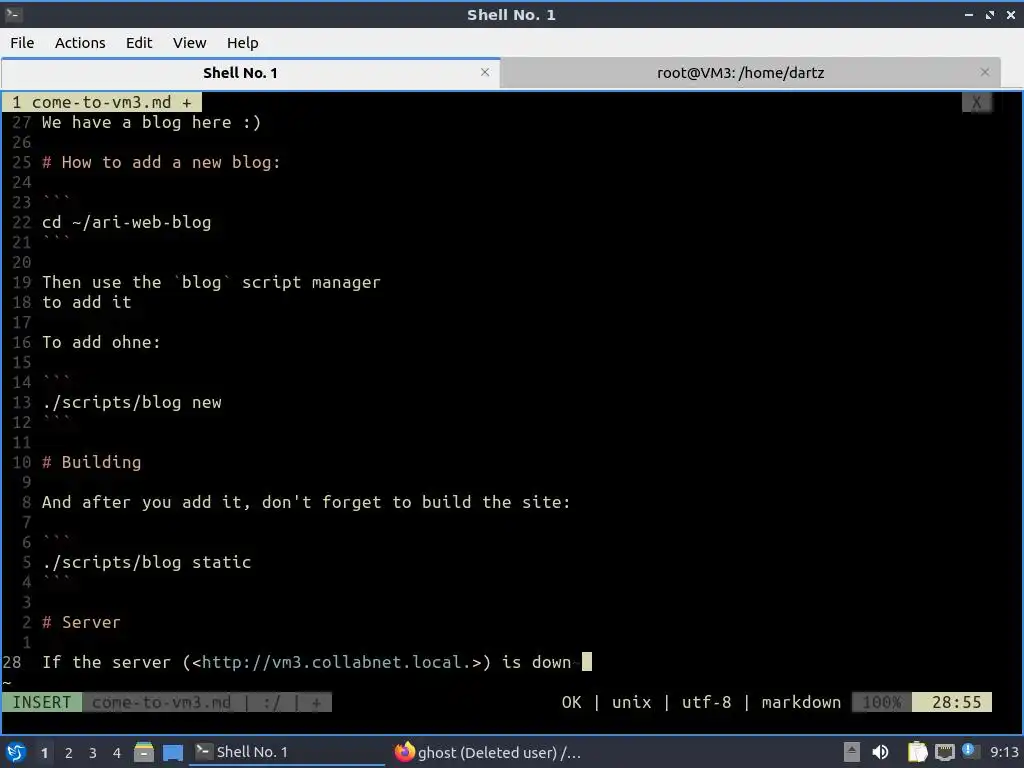Open the Actions menu
Viewport: 1024px width, 768px height.
[x=80, y=43]
